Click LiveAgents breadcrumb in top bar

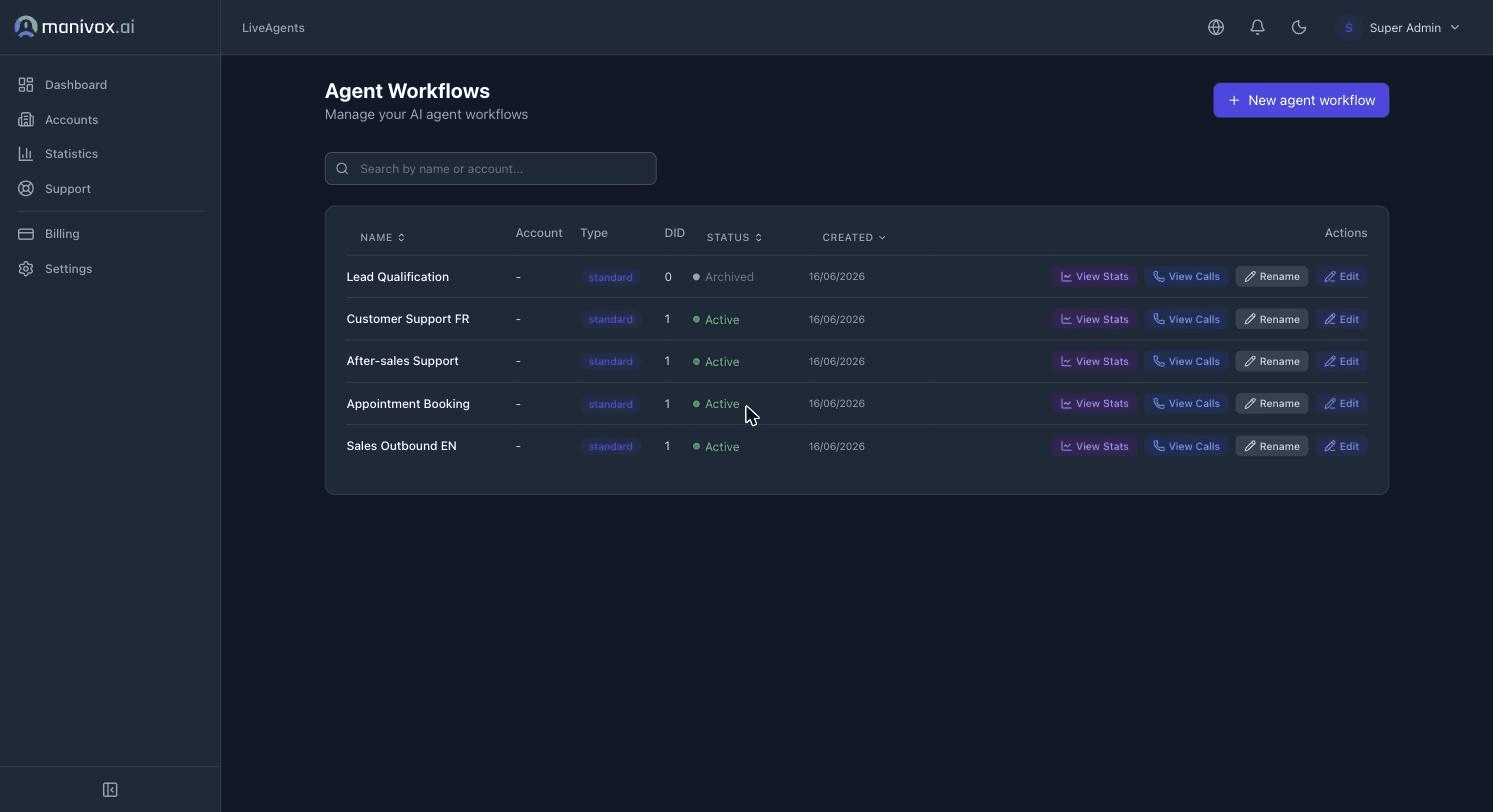click(273, 28)
